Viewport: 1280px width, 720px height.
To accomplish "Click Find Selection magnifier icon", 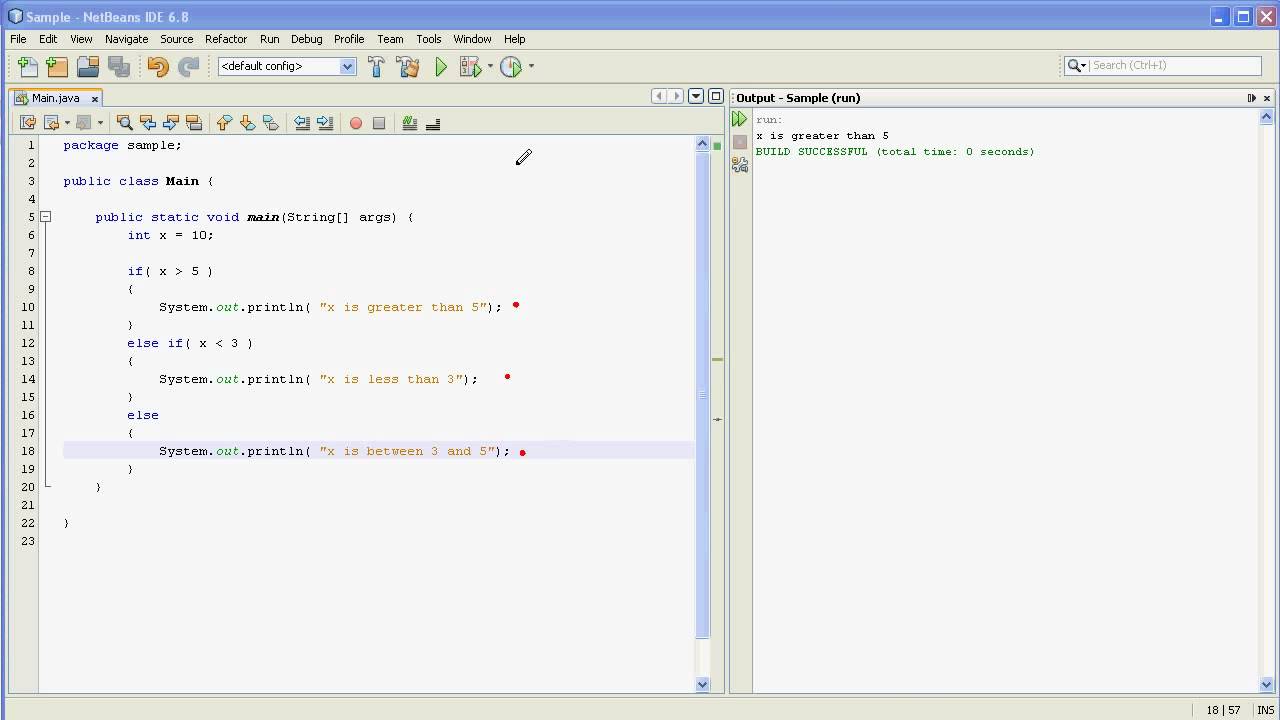I will click(125, 123).
